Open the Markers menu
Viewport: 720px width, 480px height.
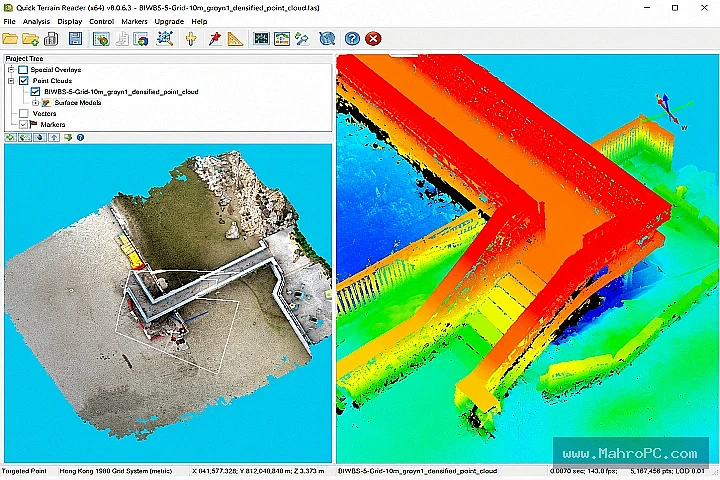click(135, 22)
